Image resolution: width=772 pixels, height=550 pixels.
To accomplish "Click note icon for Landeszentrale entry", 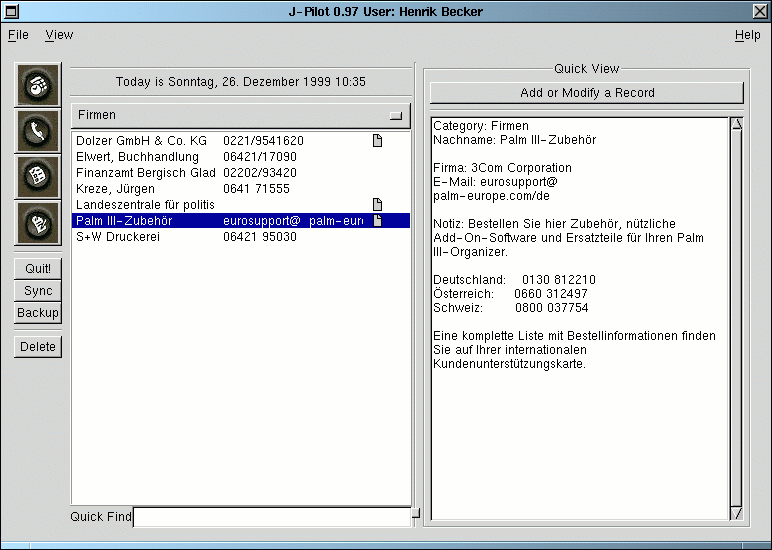I will [377, 205].
